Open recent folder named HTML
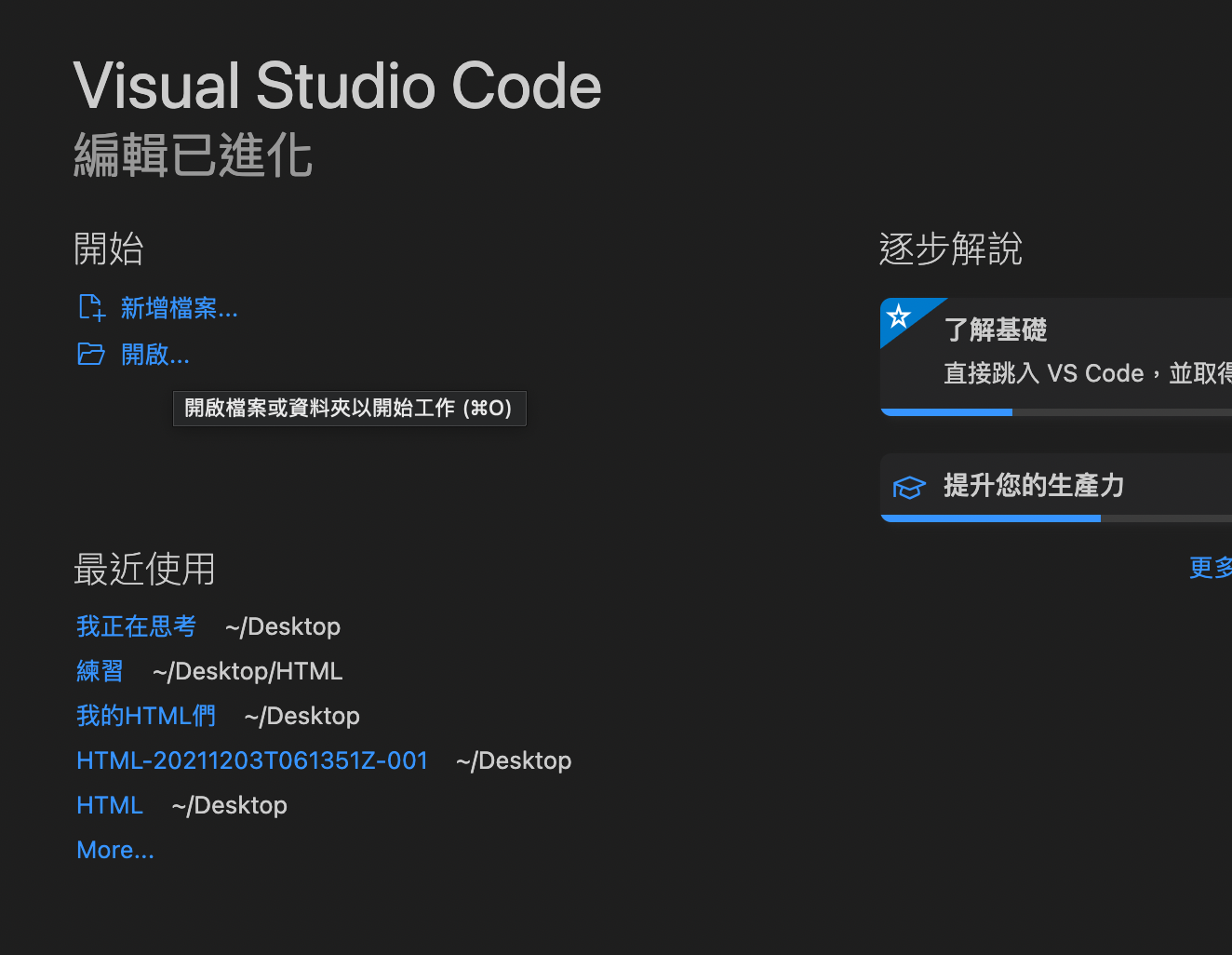The width and height of the screenshot is (1232, 955). pos(110,805)
